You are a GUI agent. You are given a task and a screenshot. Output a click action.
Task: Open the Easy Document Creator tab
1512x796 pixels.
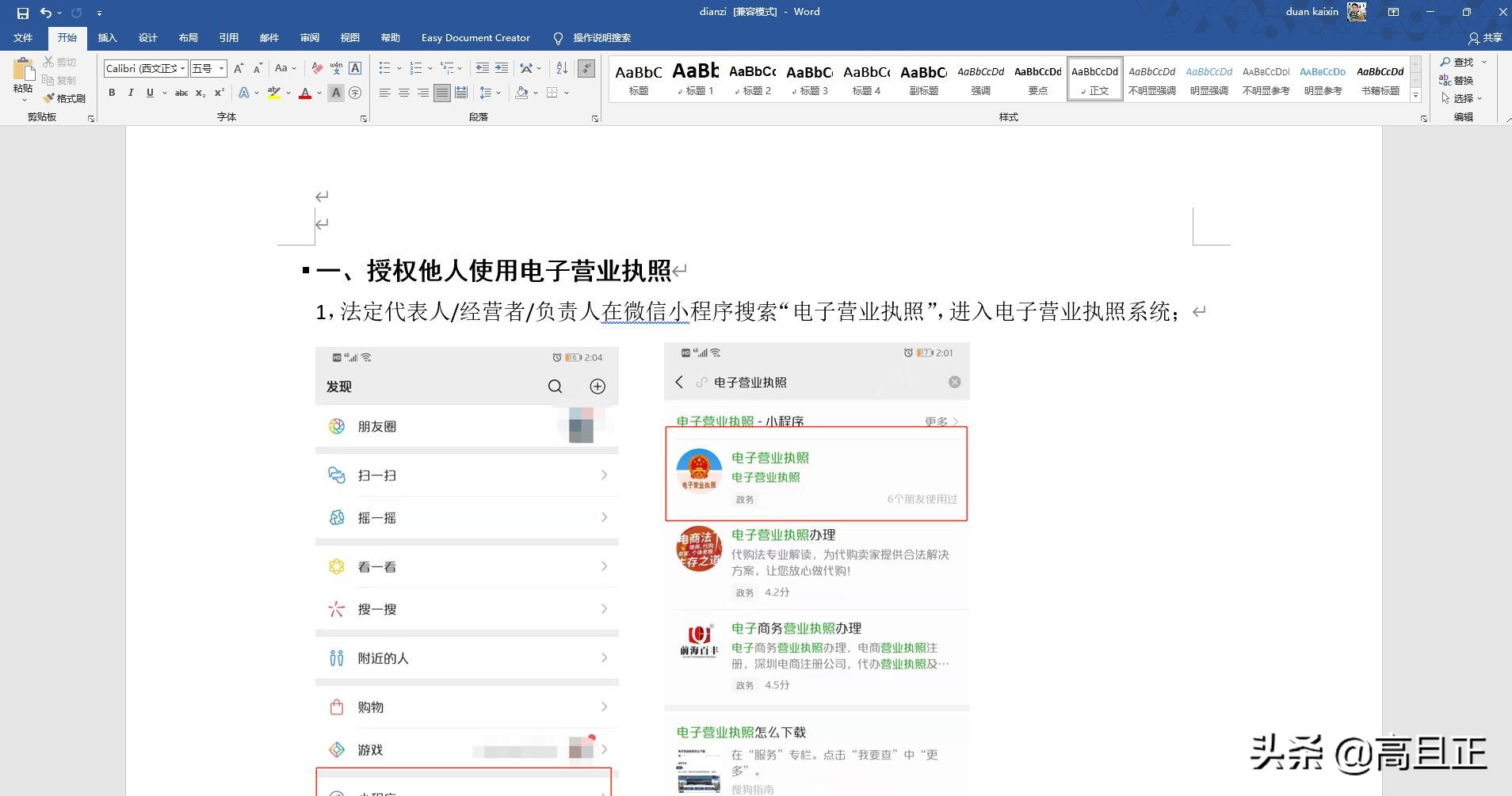click(475, 37)
